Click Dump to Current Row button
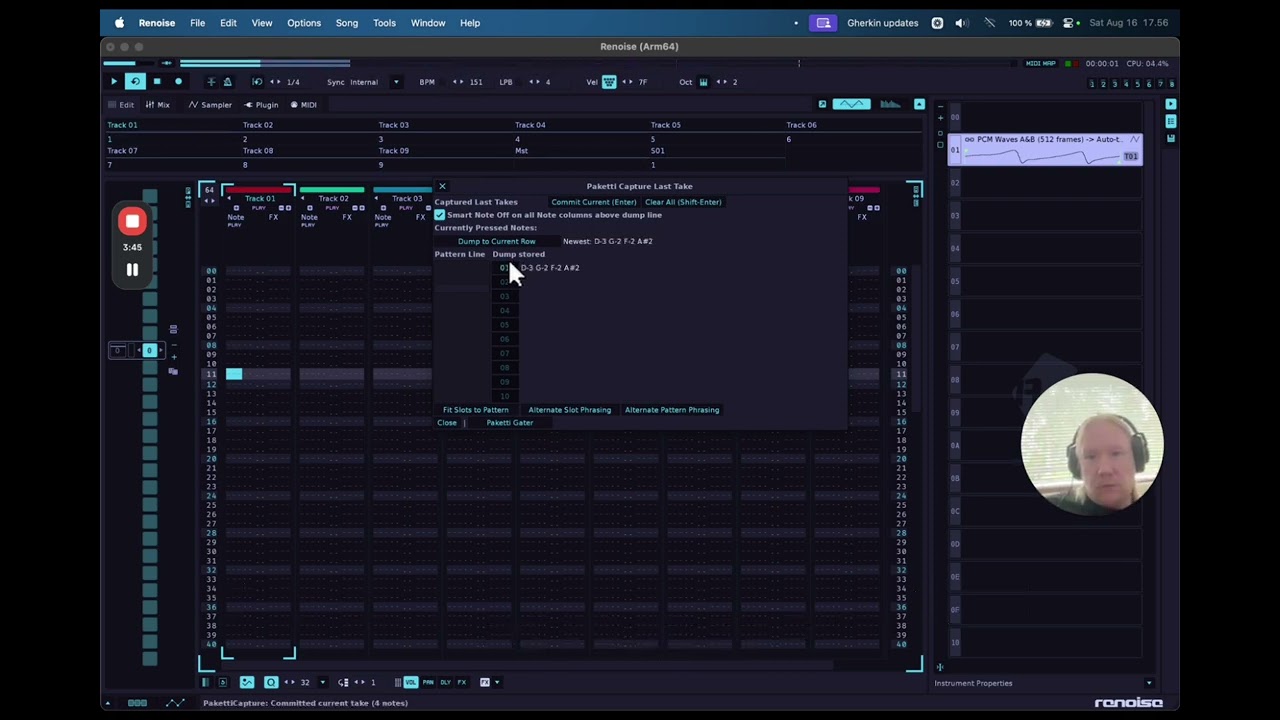This screenshot has height=720, width=1280. [x=497, y=241]
